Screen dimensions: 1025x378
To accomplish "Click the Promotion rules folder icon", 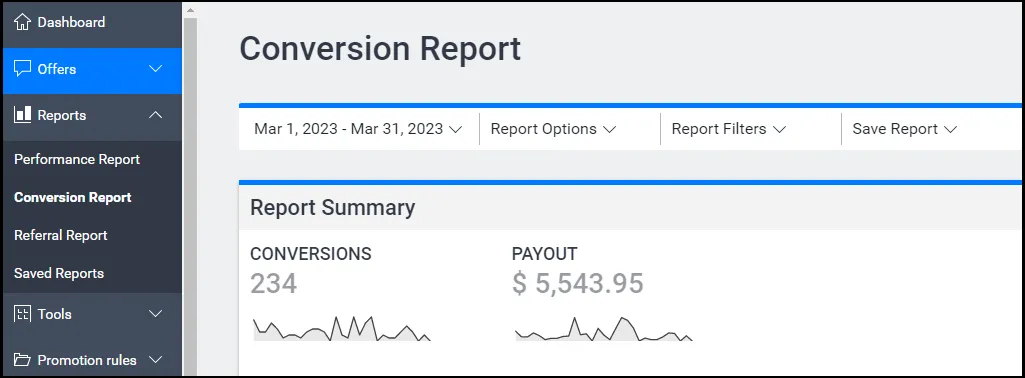I will pos(22,360).
